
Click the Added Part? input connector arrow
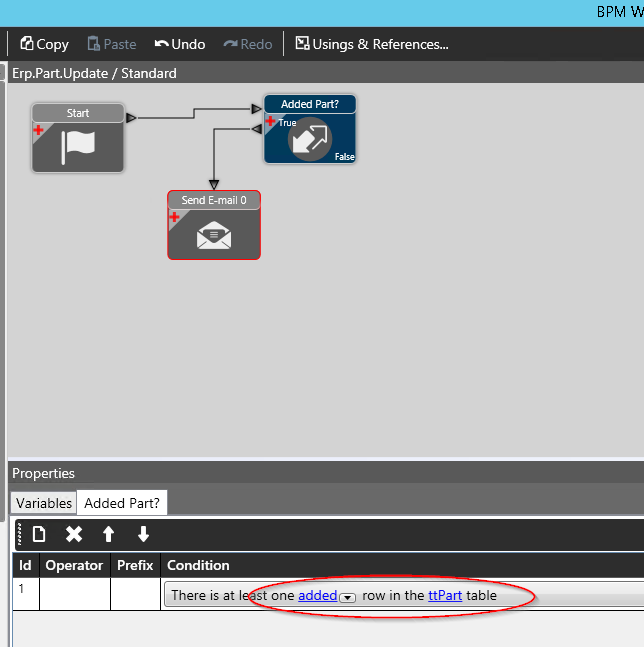(256, 109)
